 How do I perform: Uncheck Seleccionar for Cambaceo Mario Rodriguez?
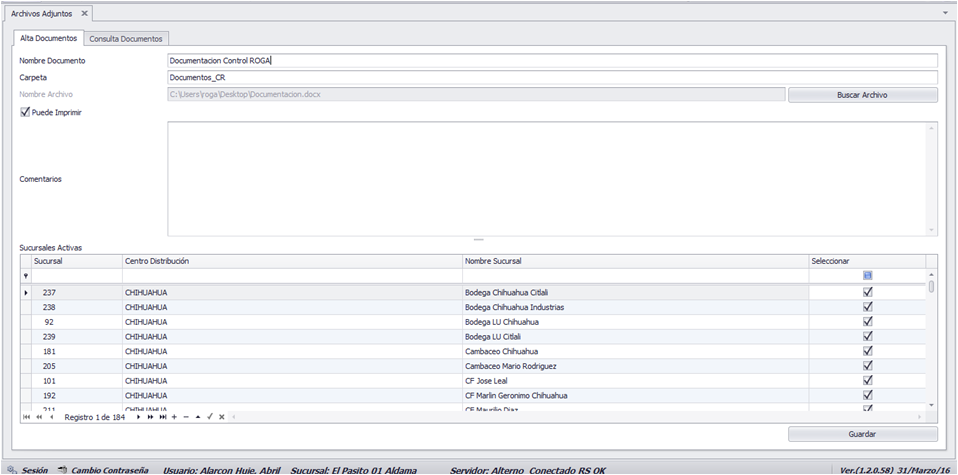coord(868,366)
